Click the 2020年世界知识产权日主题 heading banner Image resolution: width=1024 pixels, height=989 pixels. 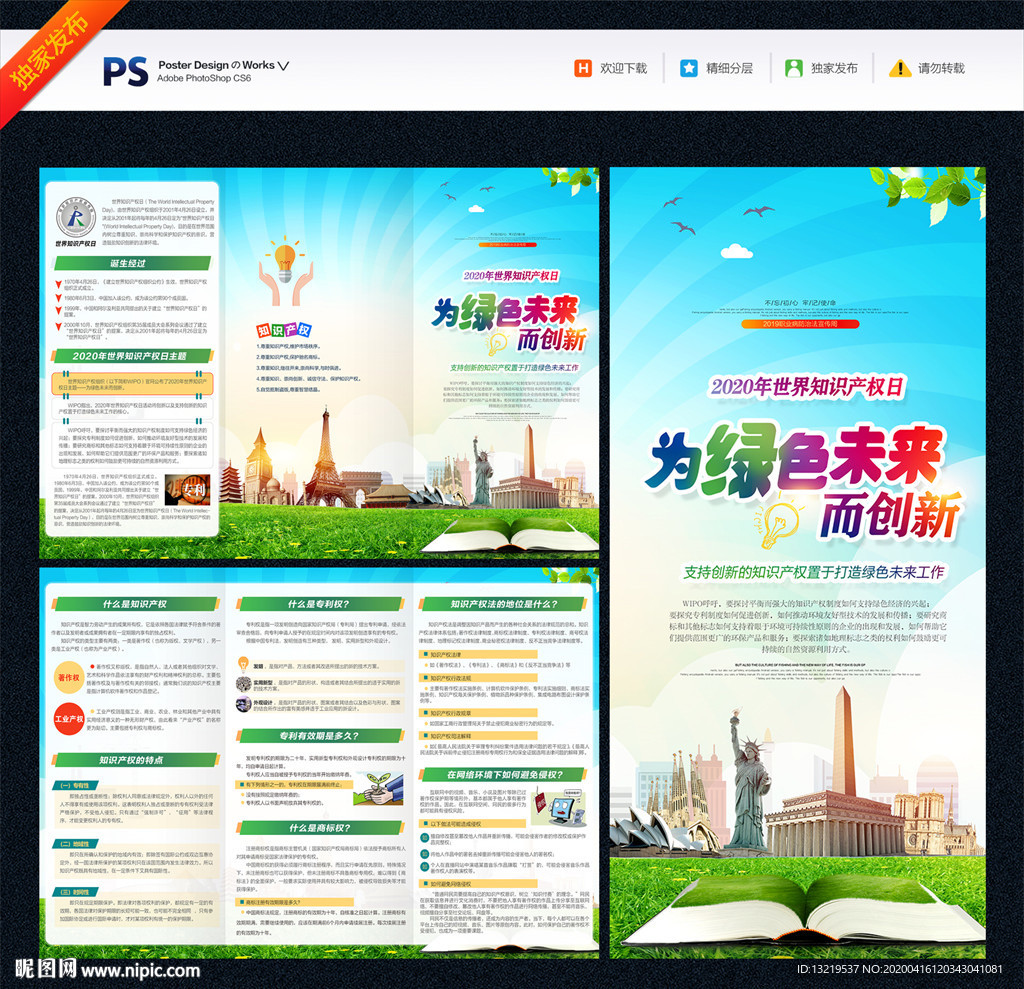pos(133,356)
